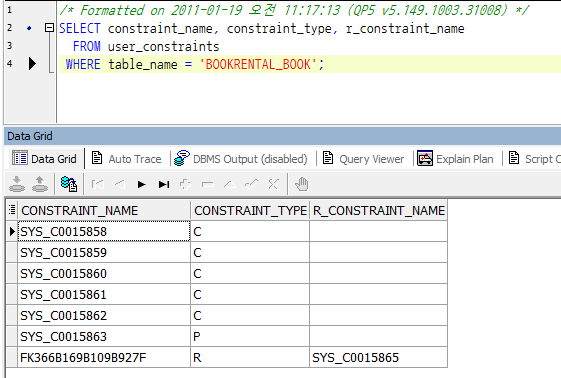Go to previous record in grid
This screenshot has height=378, width=561.
point(119,185)
